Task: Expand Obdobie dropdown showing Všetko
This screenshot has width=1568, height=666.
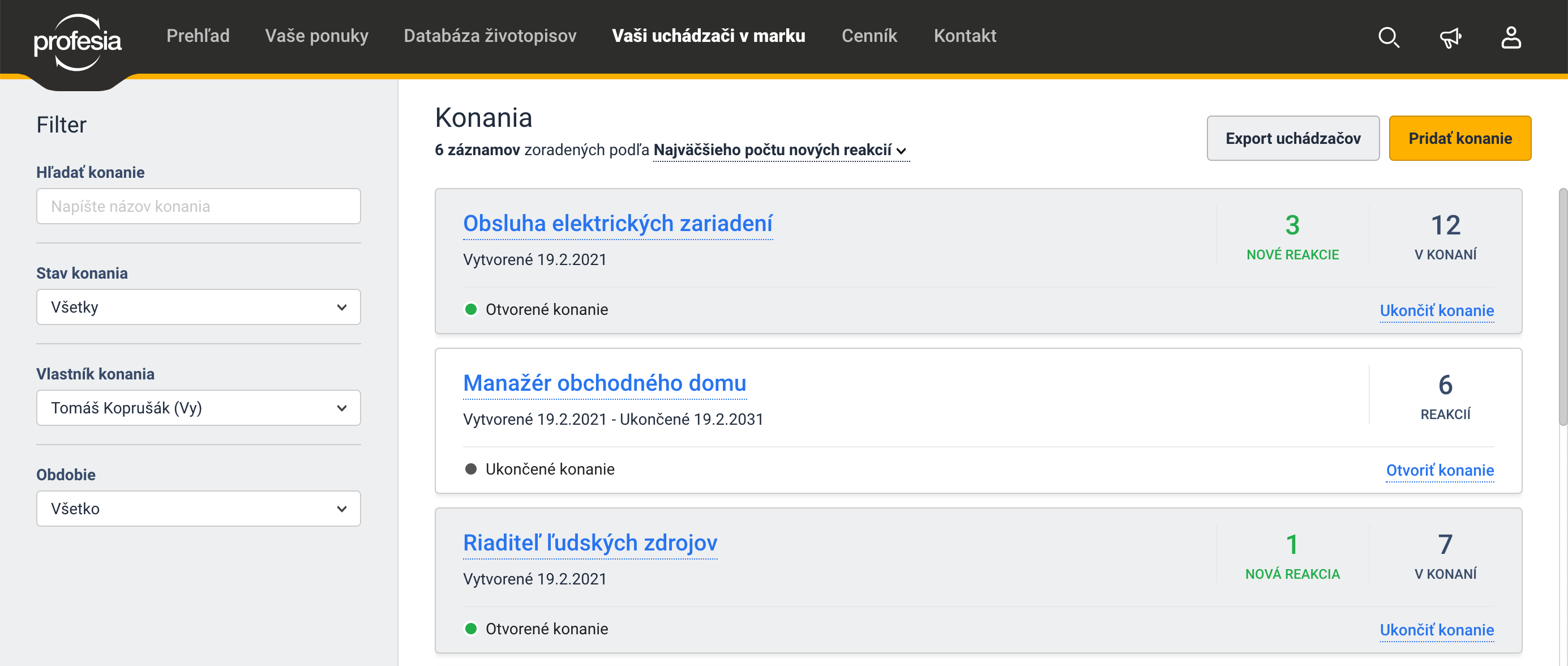Action: (199, 509)
